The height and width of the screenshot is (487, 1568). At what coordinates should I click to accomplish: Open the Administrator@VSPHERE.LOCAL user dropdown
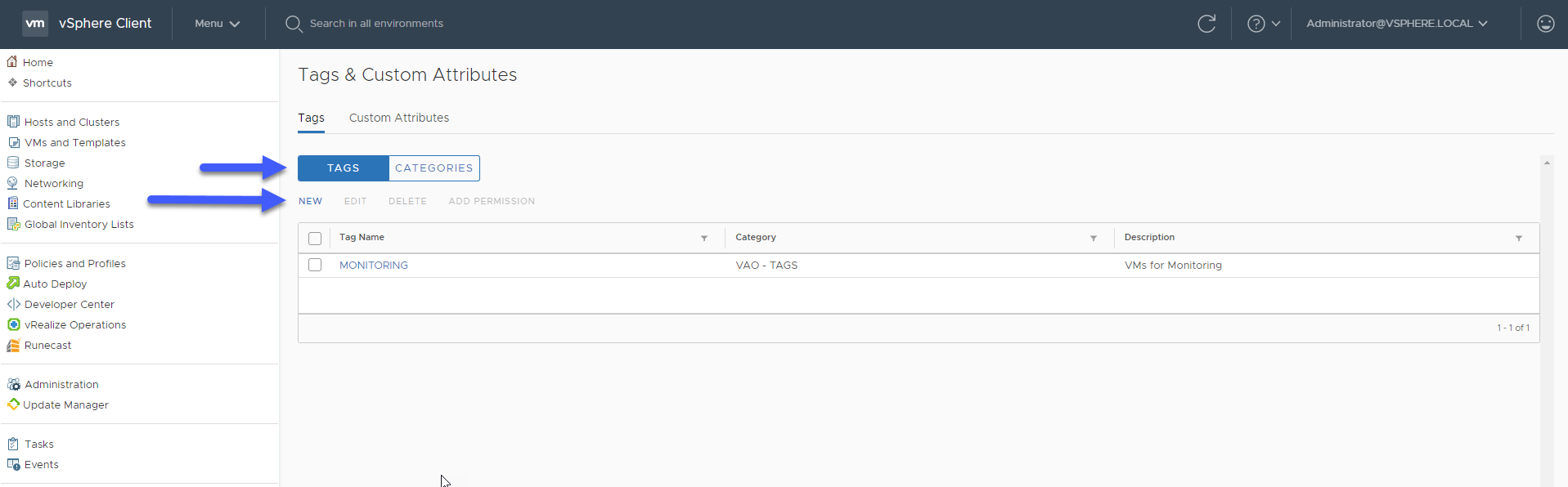point(1397,24)
